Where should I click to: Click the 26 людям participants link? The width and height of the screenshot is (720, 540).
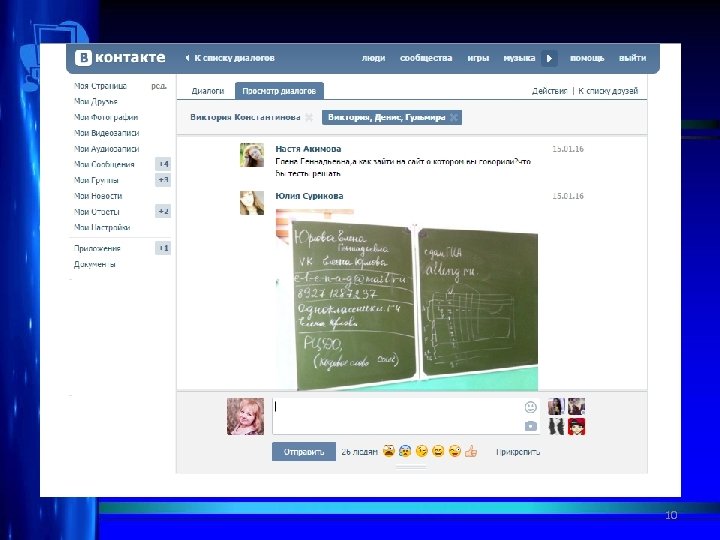pyautogui.click(x=360, y=452)
